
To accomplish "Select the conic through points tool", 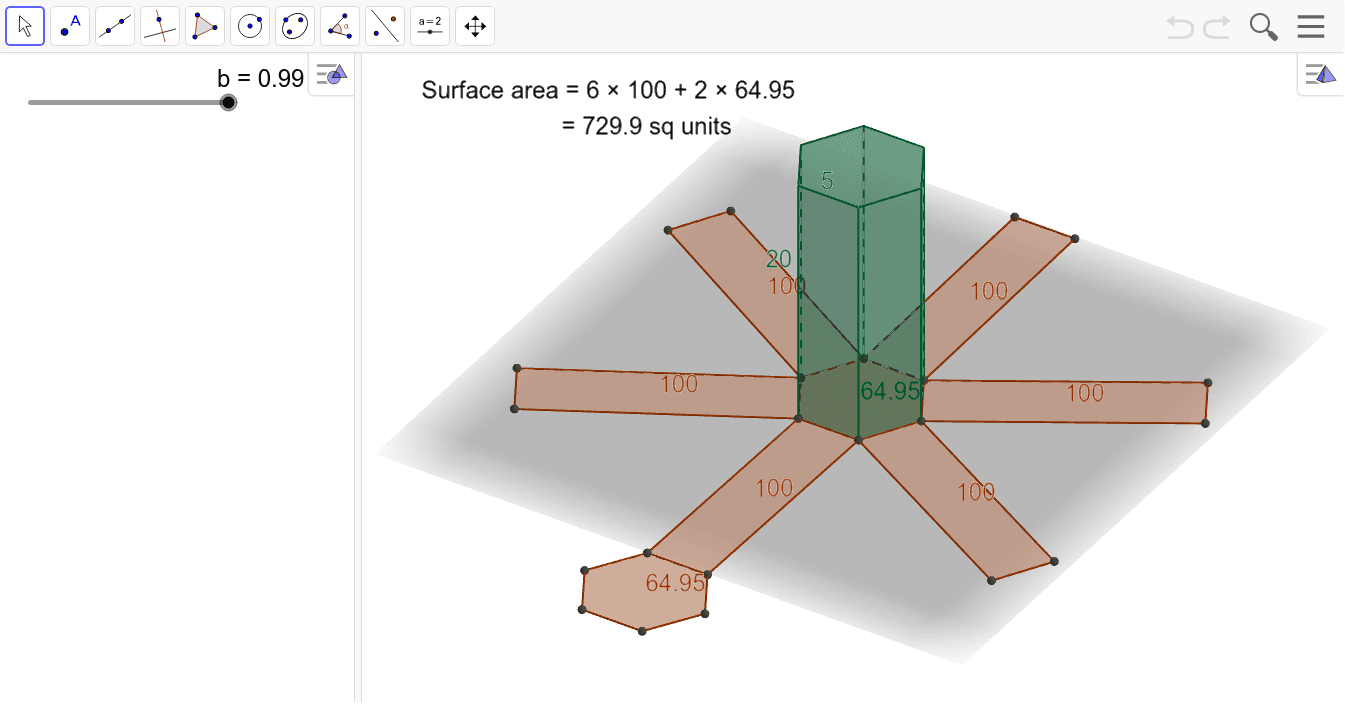I will pyautogui.click(x=294, y=25).
